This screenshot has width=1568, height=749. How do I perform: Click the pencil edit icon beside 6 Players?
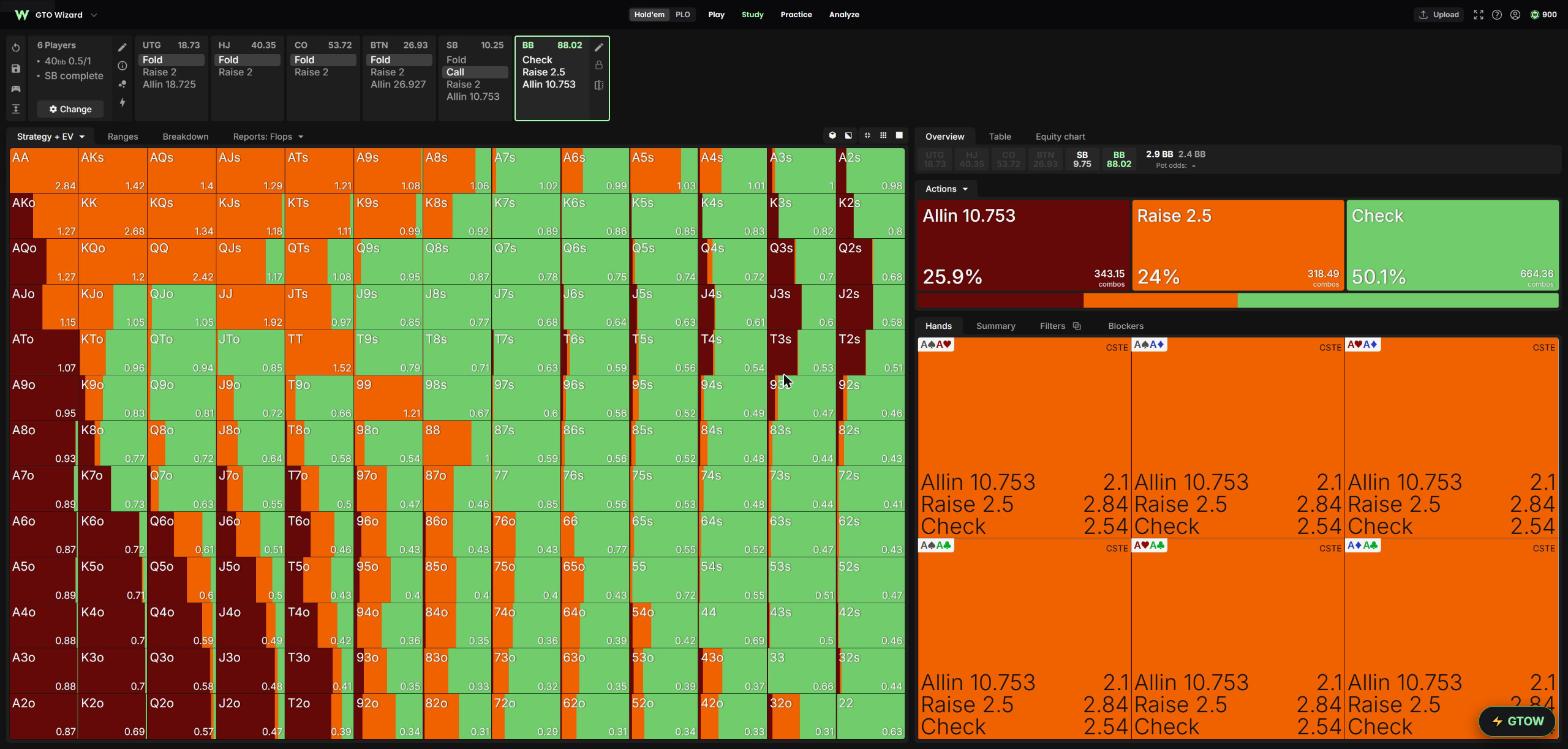pyautogui.click(x=122, y=47)
